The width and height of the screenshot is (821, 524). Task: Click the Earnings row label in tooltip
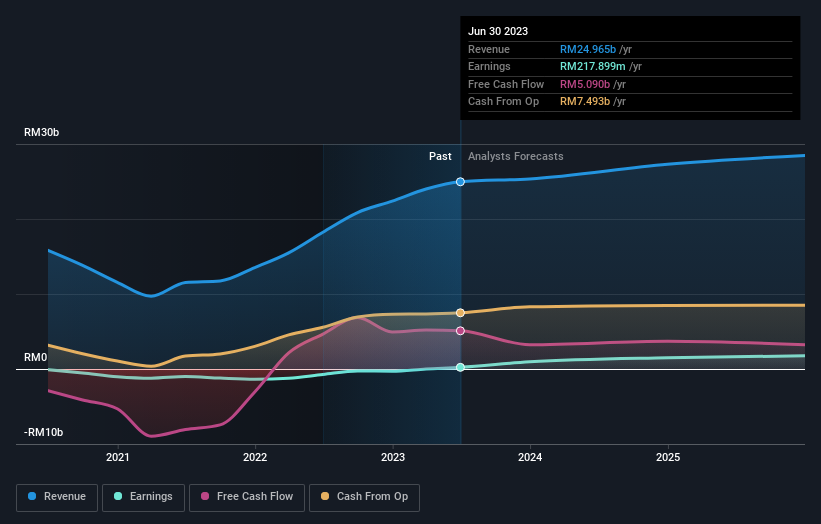coord(489,66)
